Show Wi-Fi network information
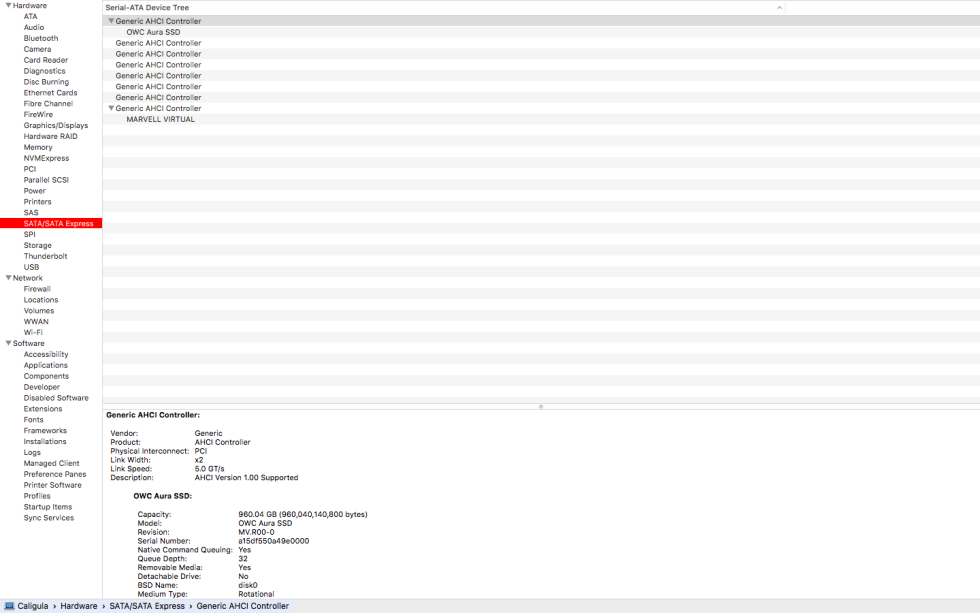Viewport: 980px width, 613px height. [x=33, y=332]
